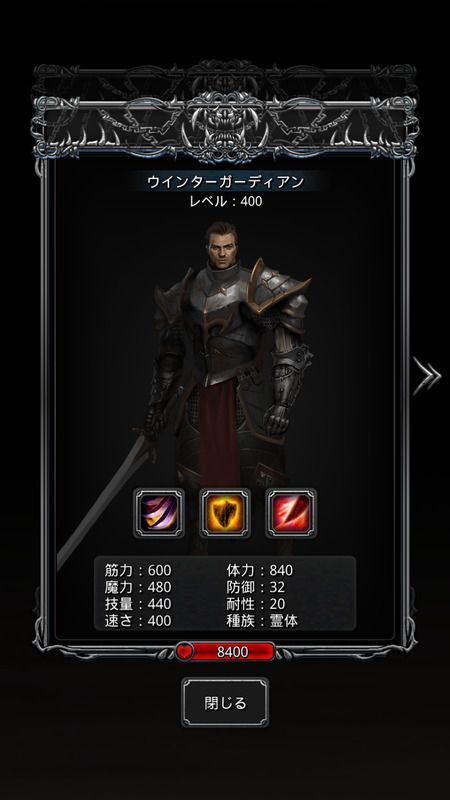Tap the 防御：32 defense stat
Image resolution: width=450 pixels, height=800 pixels.
[x=255, y=587]
